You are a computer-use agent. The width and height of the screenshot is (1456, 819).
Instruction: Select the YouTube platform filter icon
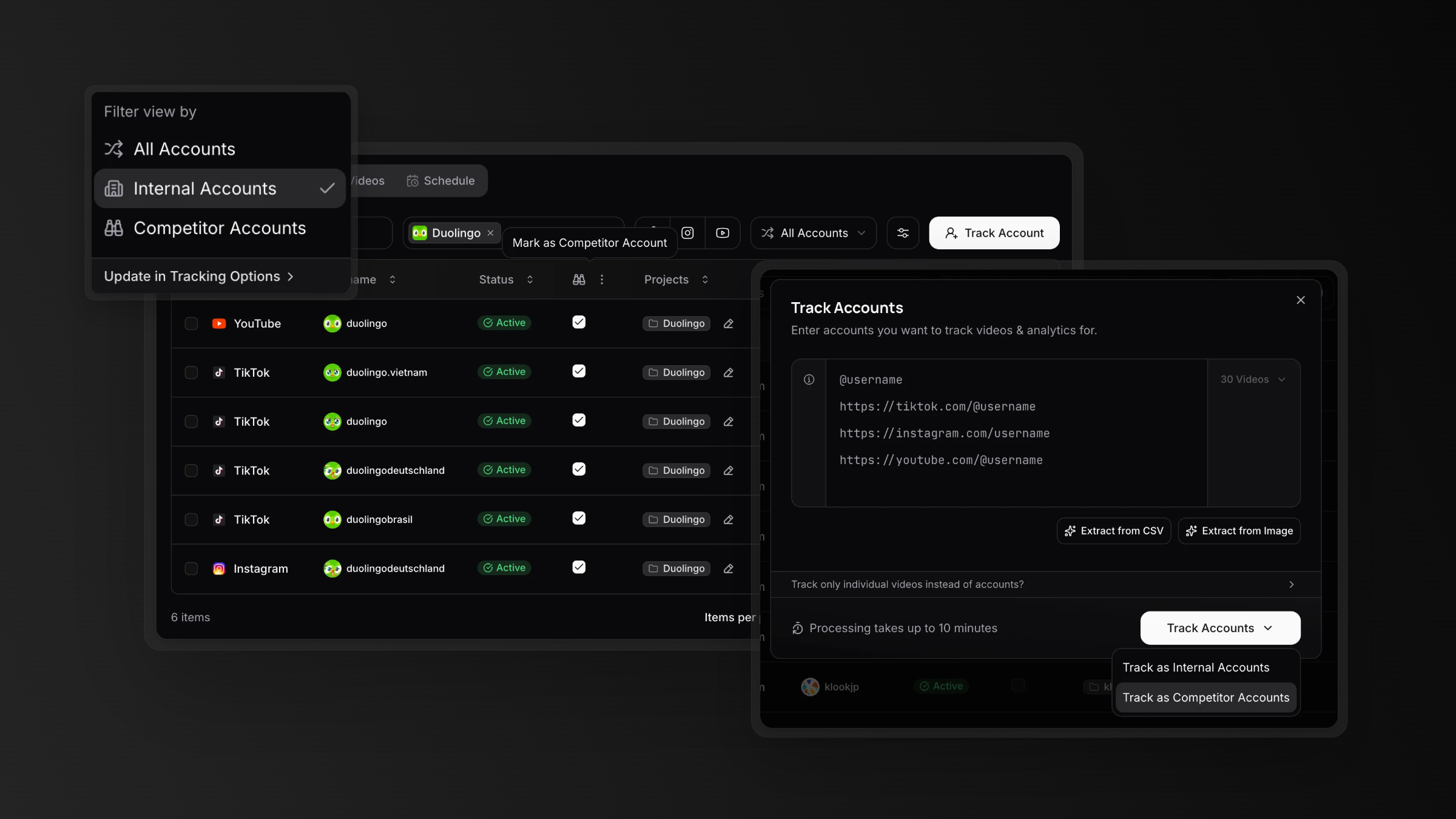[x=723, y=233]
